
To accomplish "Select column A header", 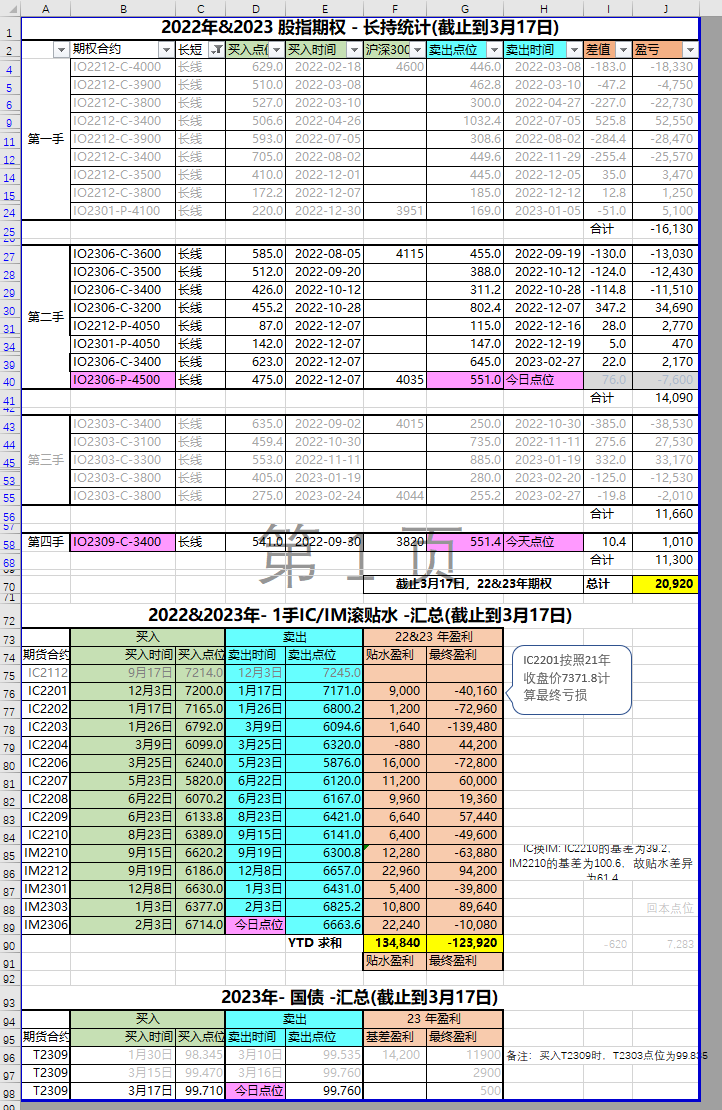I will point(46,8).
